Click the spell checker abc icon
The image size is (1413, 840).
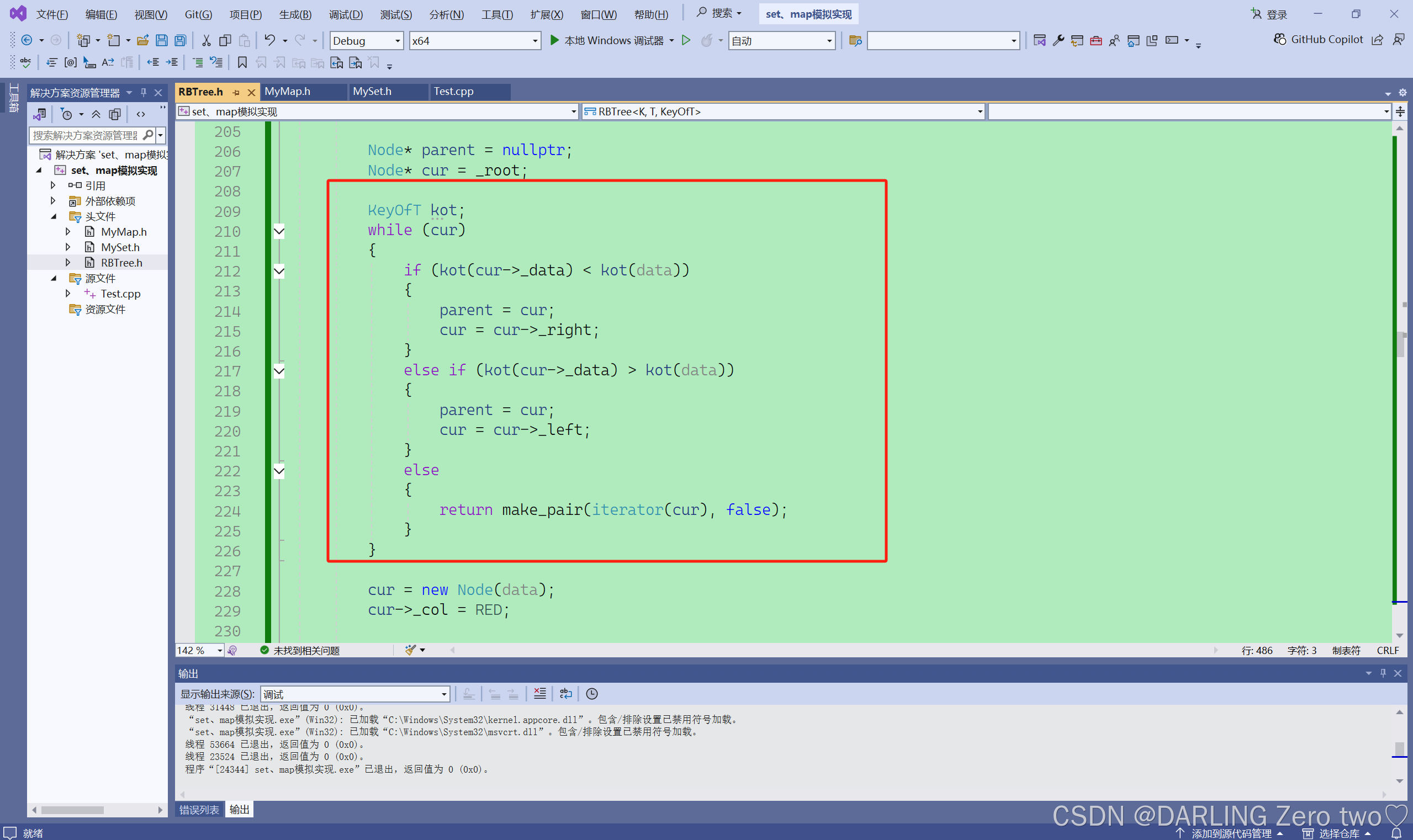click(x=25, y=62)
